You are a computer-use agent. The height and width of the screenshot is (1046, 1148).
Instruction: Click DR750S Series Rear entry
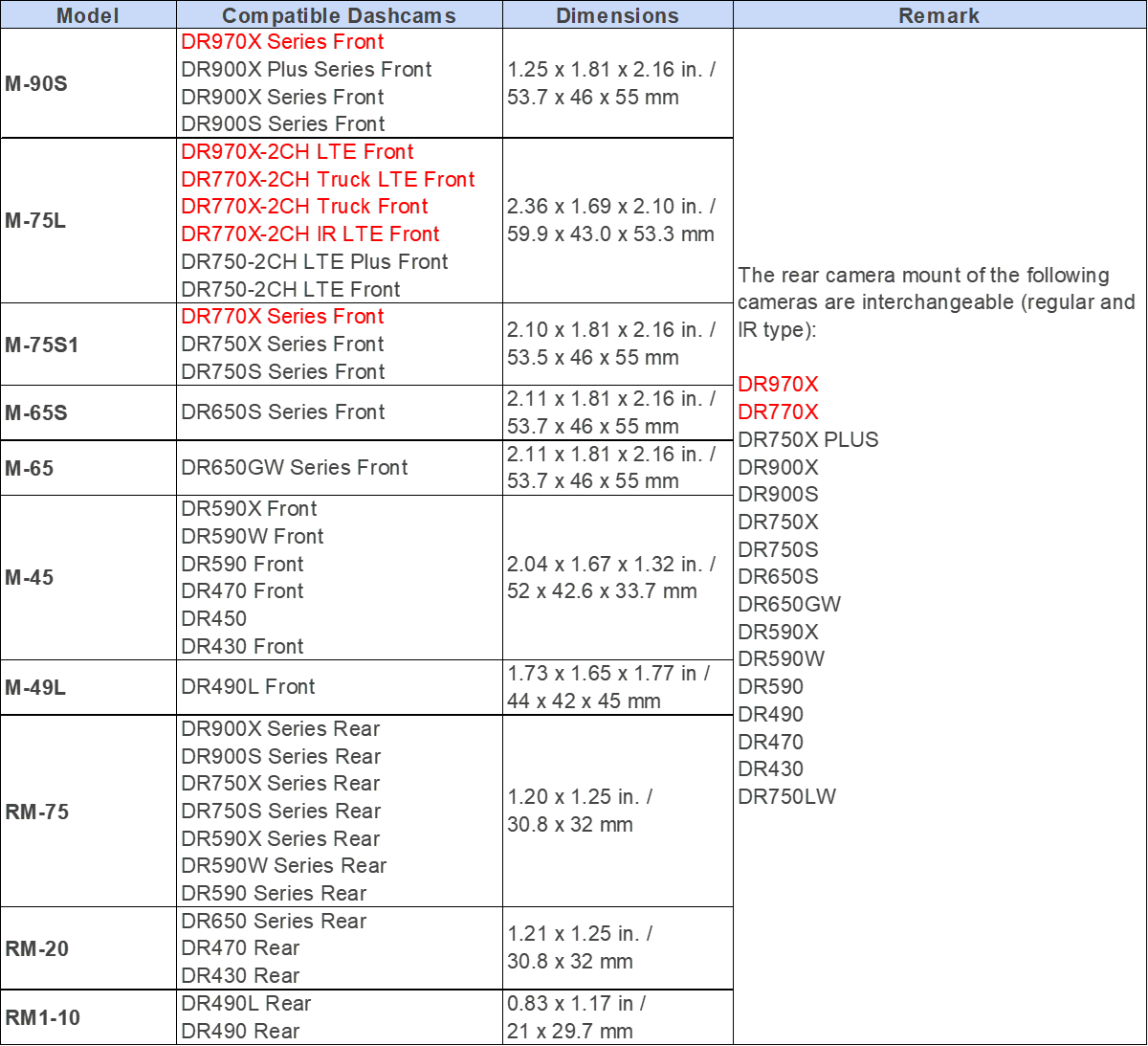(x=281, y=812)
